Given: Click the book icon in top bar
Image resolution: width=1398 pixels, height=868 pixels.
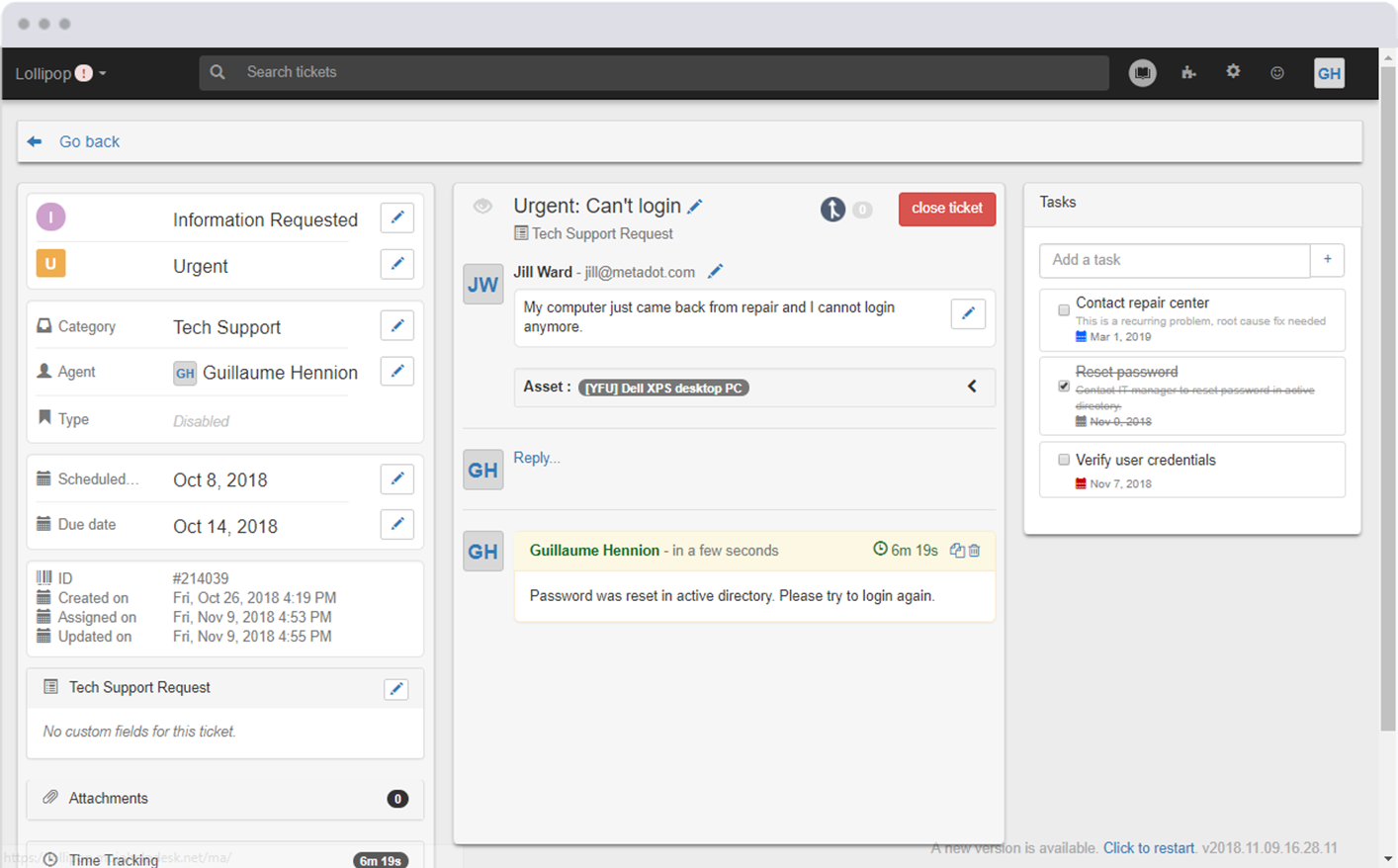Looking at the screenshot, I should 1143,72.
